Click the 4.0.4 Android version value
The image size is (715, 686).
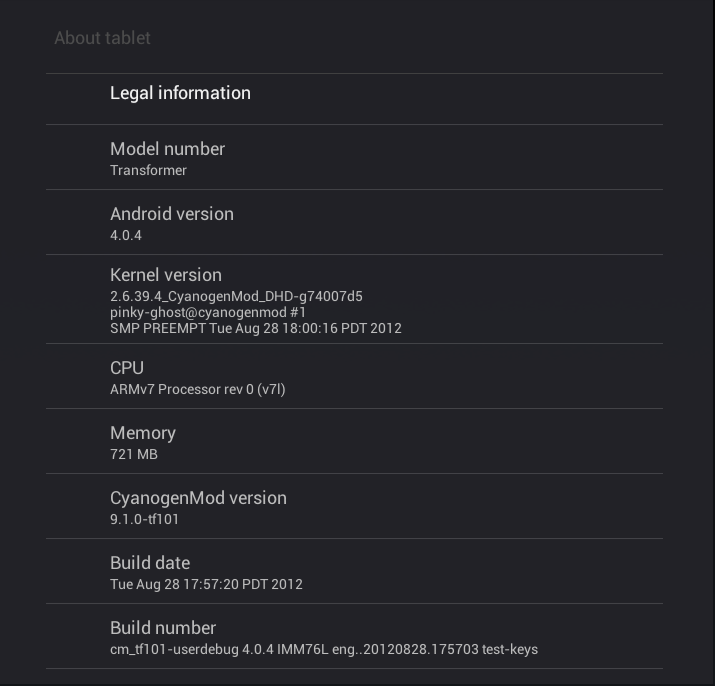click(126, 235)
